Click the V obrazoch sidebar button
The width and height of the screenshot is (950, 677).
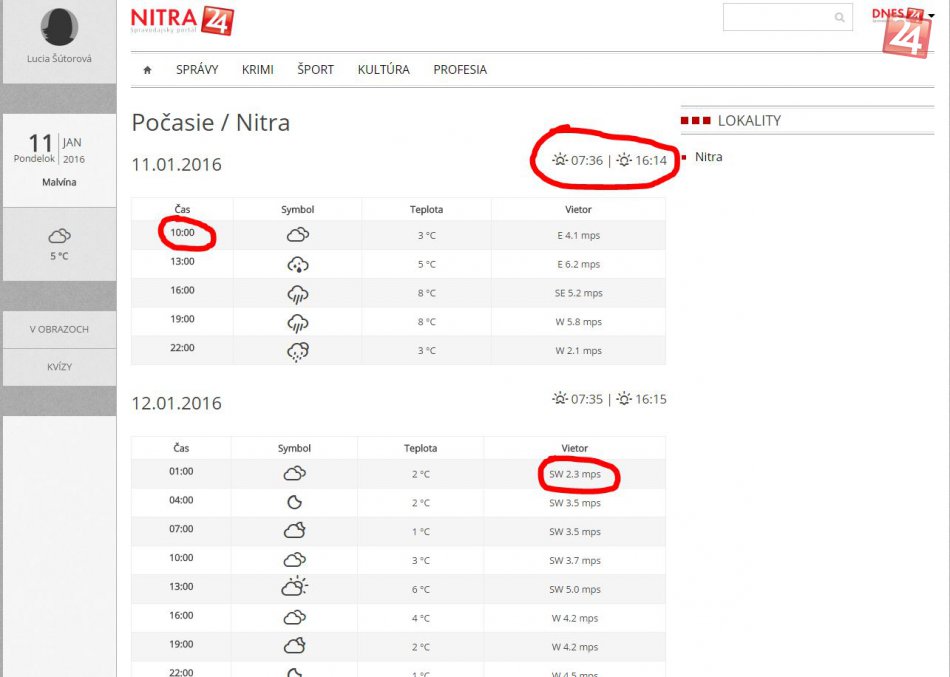point(59,329)
